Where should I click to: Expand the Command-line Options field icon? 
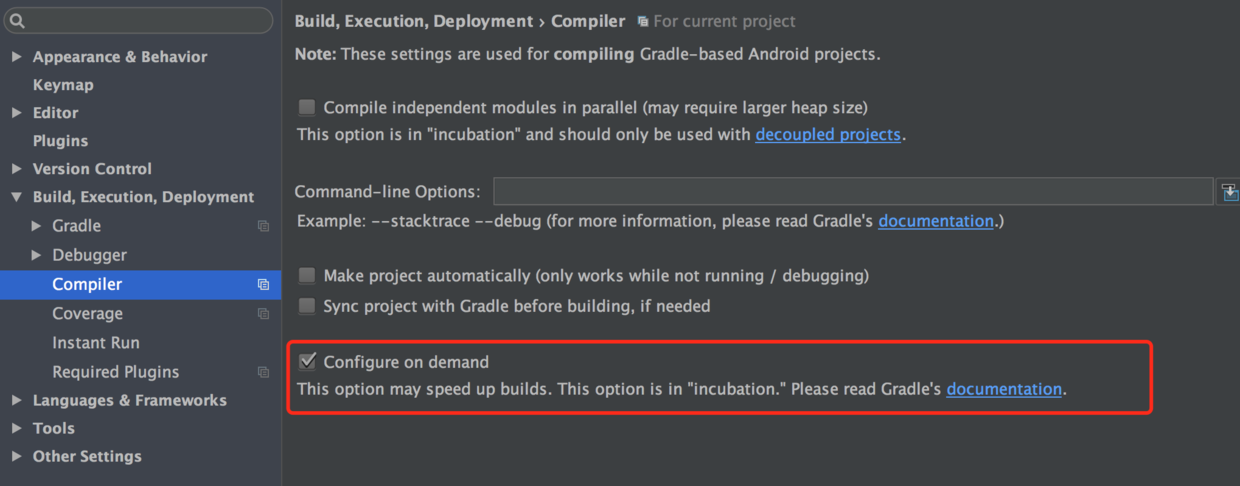(x=1229, y=192)
